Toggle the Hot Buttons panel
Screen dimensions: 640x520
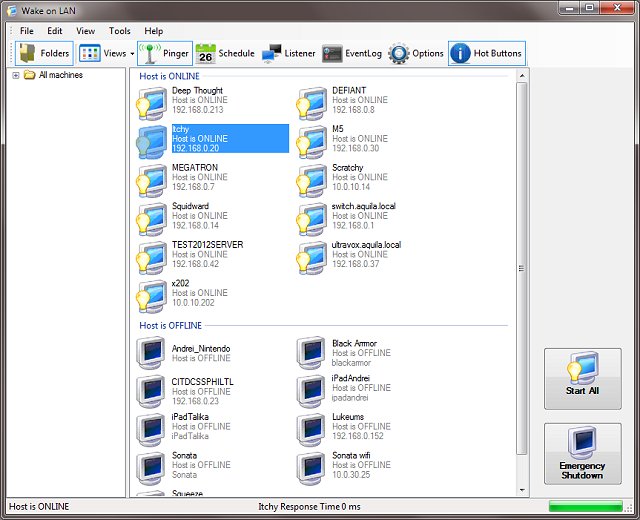pyautogui.click(x=487, y=53)
